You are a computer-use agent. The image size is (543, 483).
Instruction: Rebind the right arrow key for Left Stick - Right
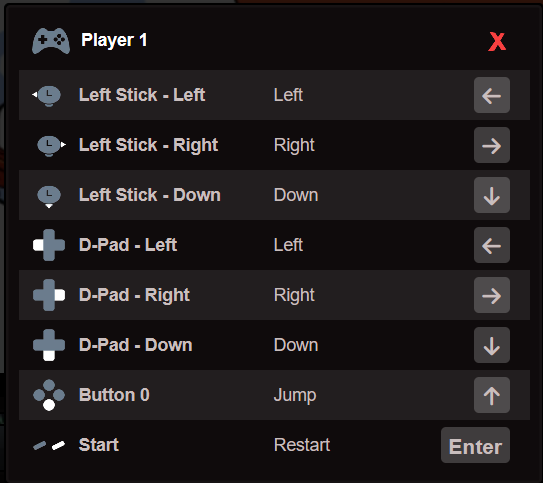(492, 145)
